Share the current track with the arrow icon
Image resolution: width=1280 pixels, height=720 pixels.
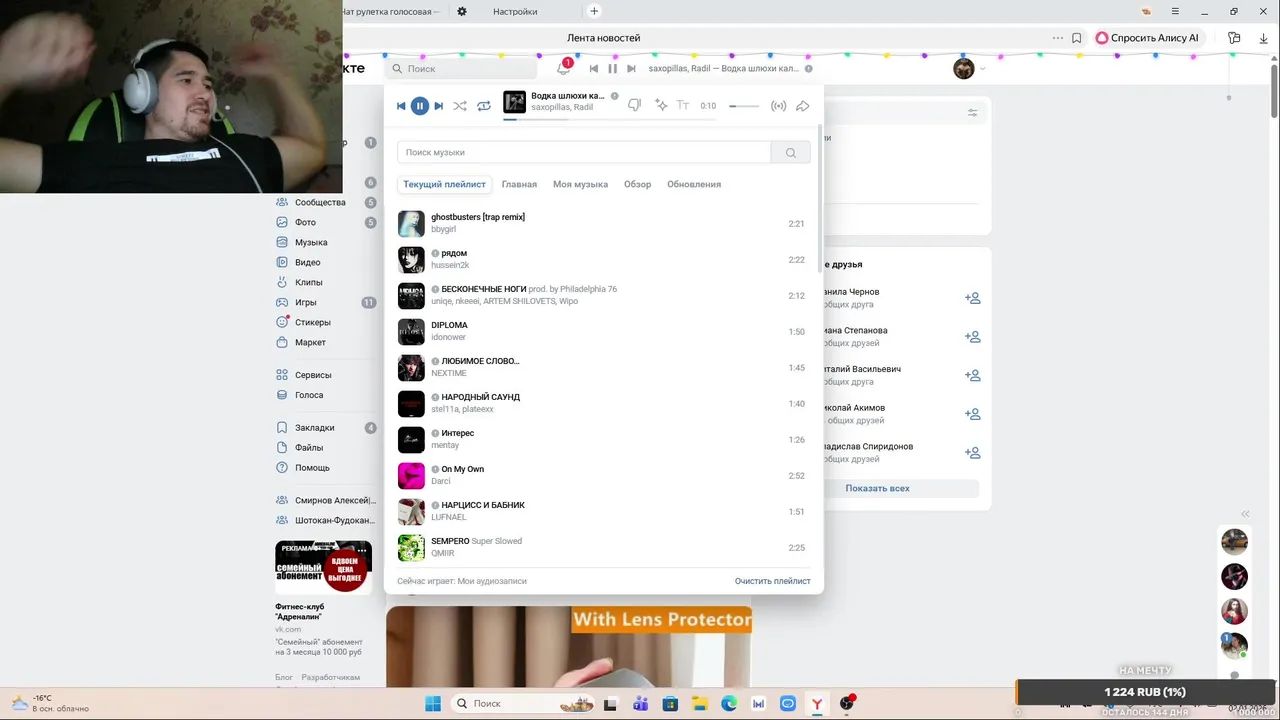click(802, 105)
